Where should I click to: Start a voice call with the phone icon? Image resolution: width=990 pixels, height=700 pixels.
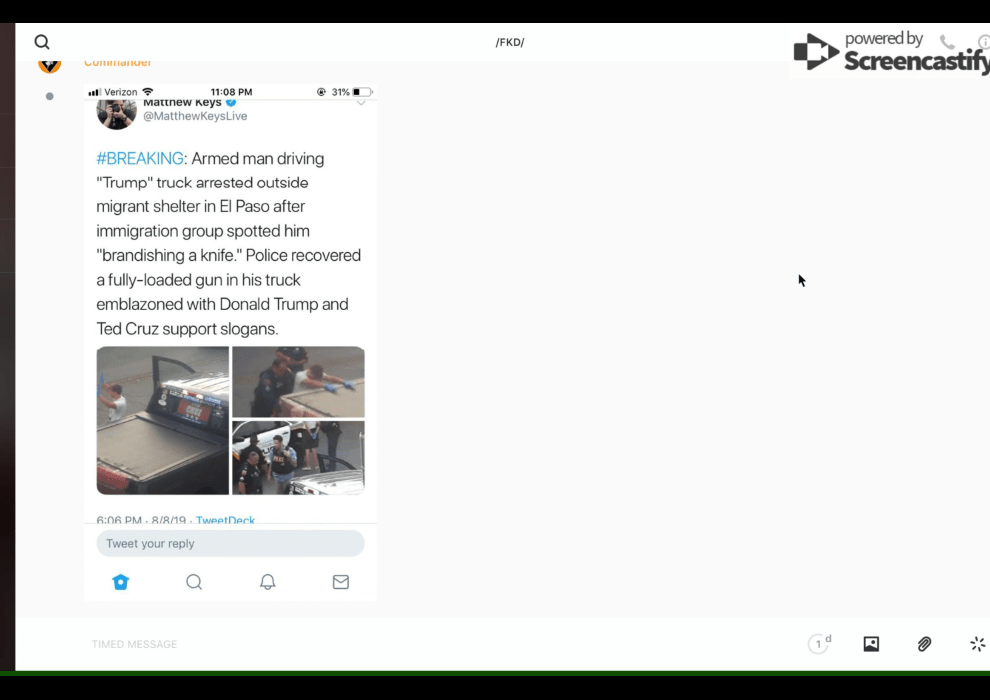[947, 42]
